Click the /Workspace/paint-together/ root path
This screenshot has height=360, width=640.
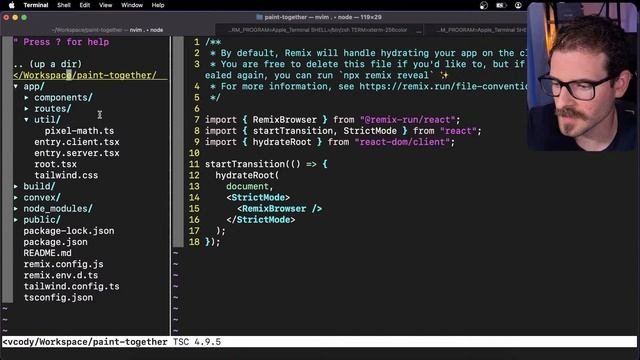84,76
